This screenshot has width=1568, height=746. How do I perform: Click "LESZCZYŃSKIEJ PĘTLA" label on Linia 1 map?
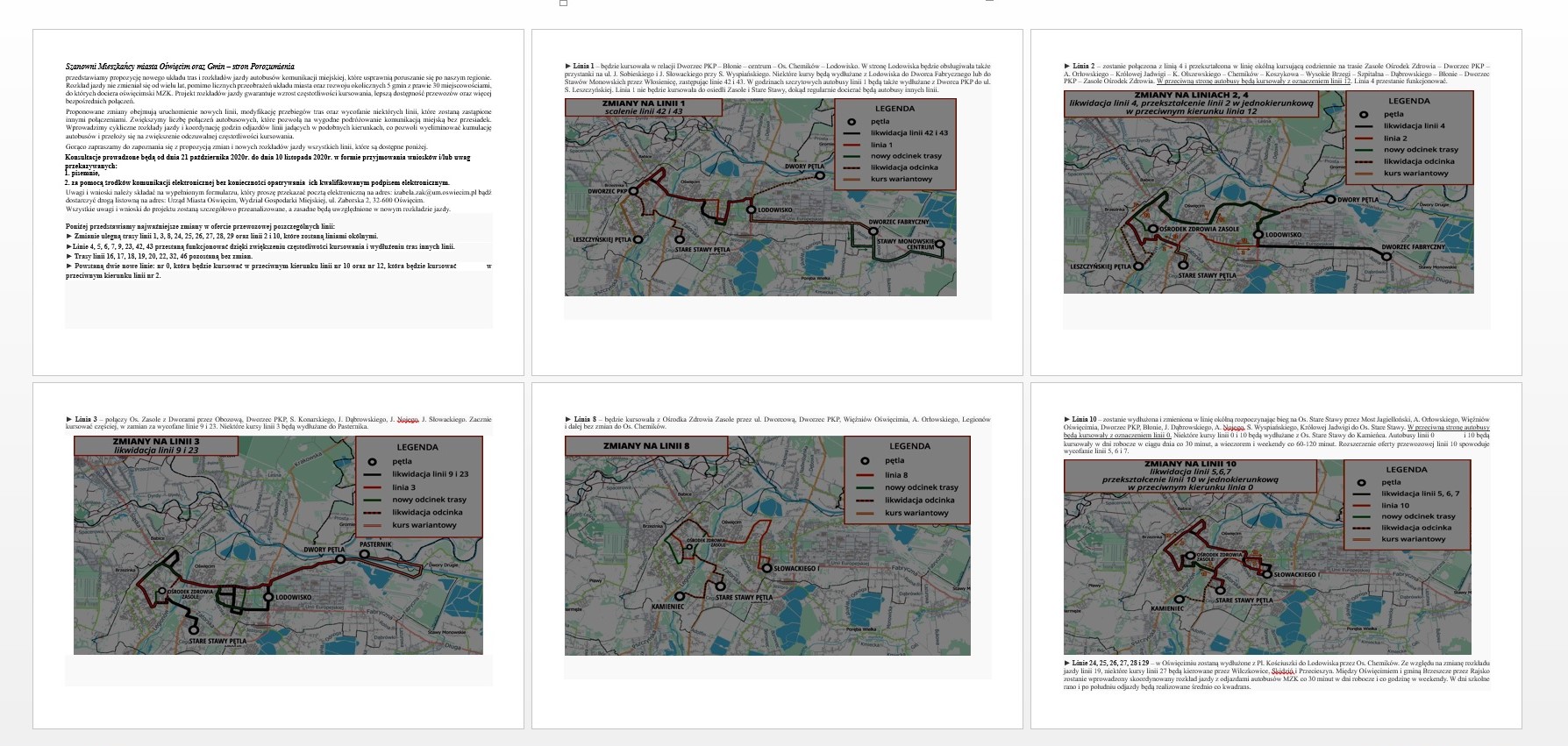602,239
